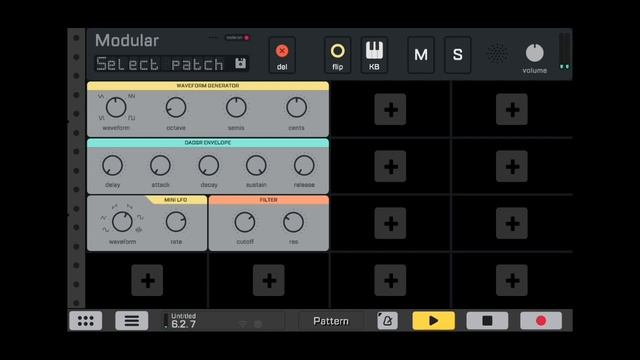
Task: Select the WAVEFORM GENERATOR module header
Action: tap(208, 86)
